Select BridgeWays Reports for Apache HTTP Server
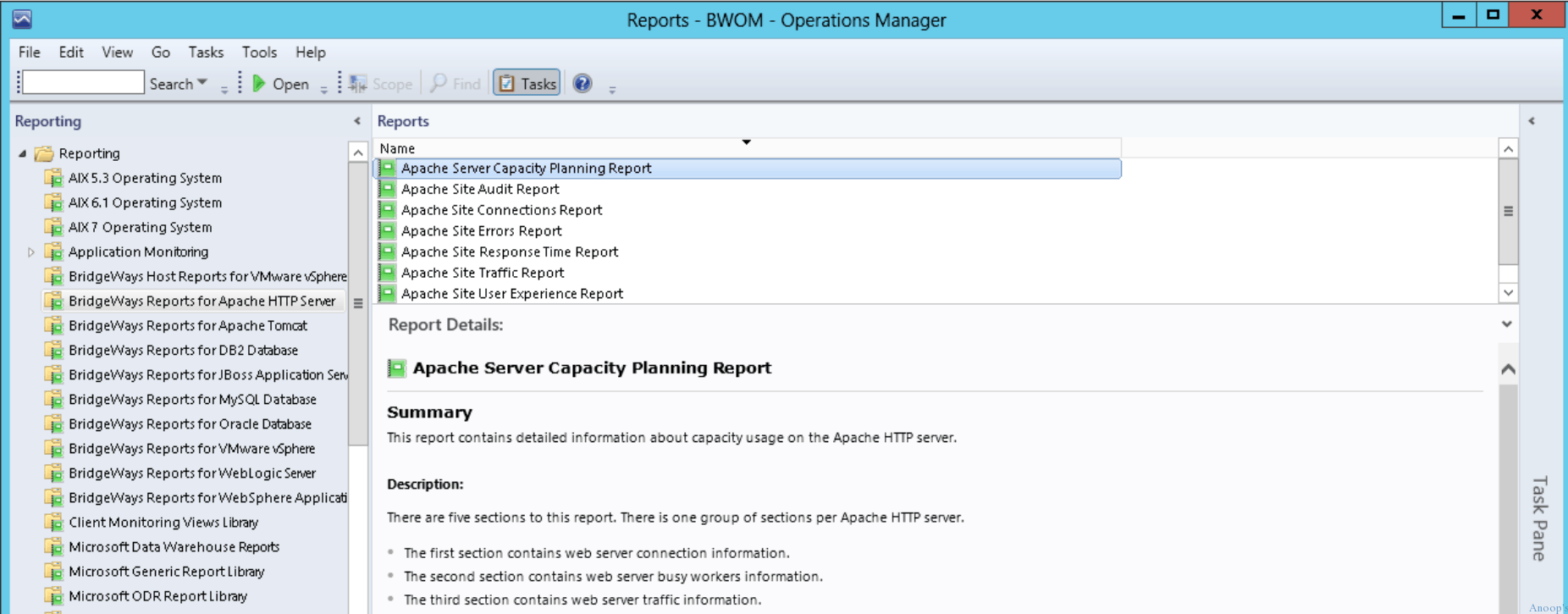This screenshot has height=614, width=1568. coord(202,301)
